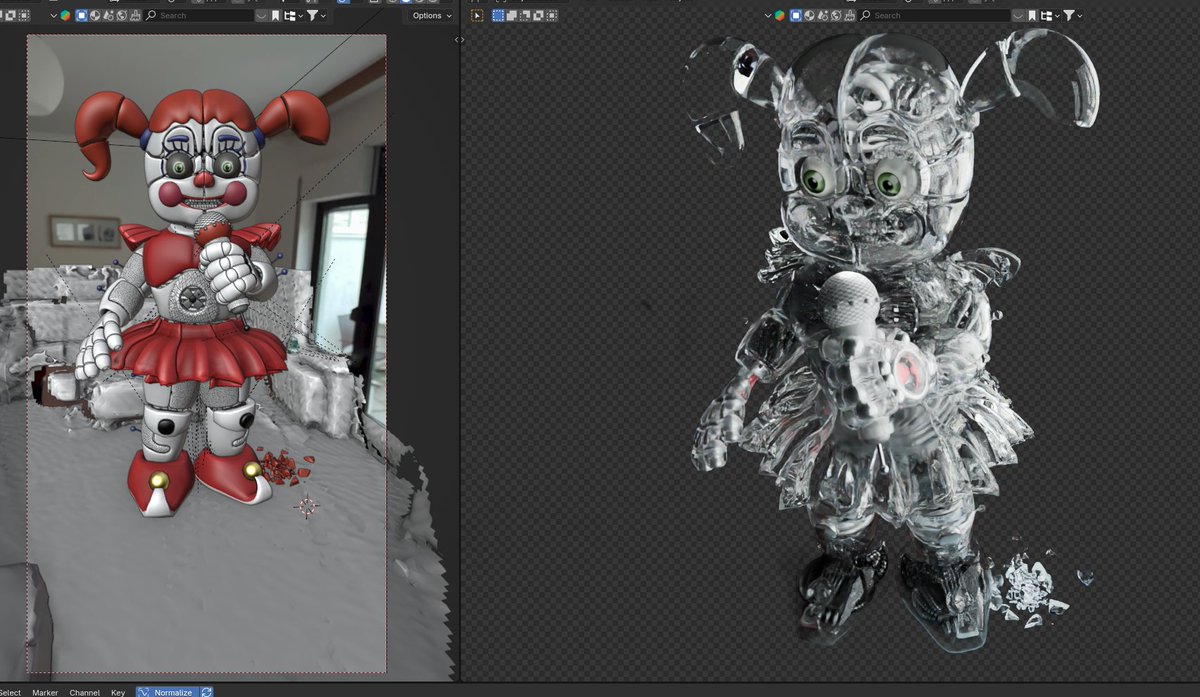Screen dimensions: 1200x697
Task: Open the hierarchy tree dropdown in left header
Action: (293, 15)
